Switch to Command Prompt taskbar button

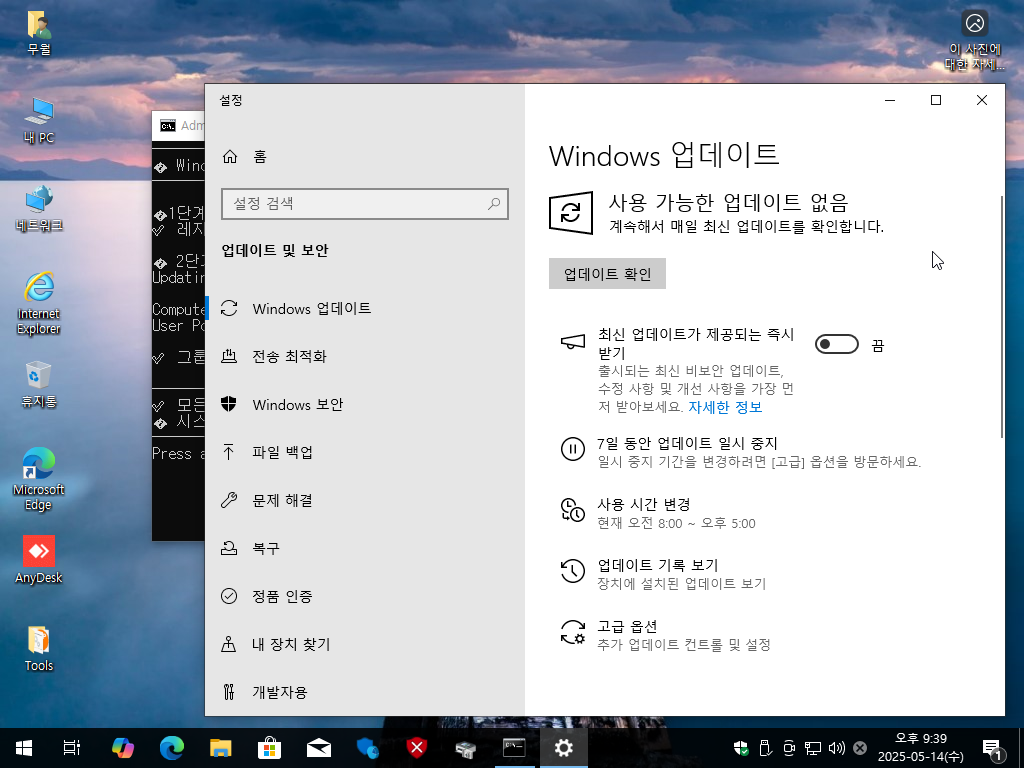[515, 748]
